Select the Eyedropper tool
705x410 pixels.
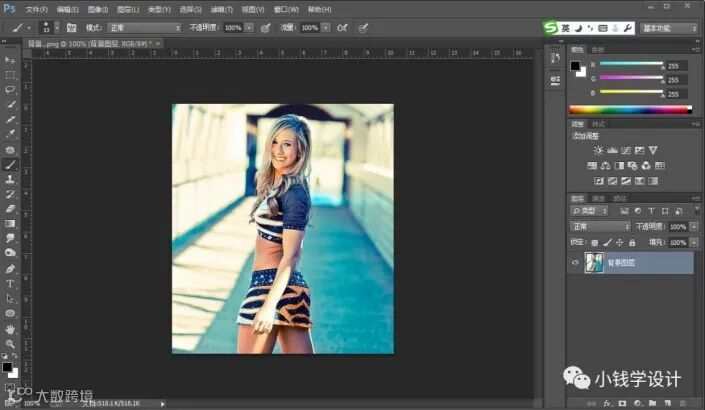point(10,134)
